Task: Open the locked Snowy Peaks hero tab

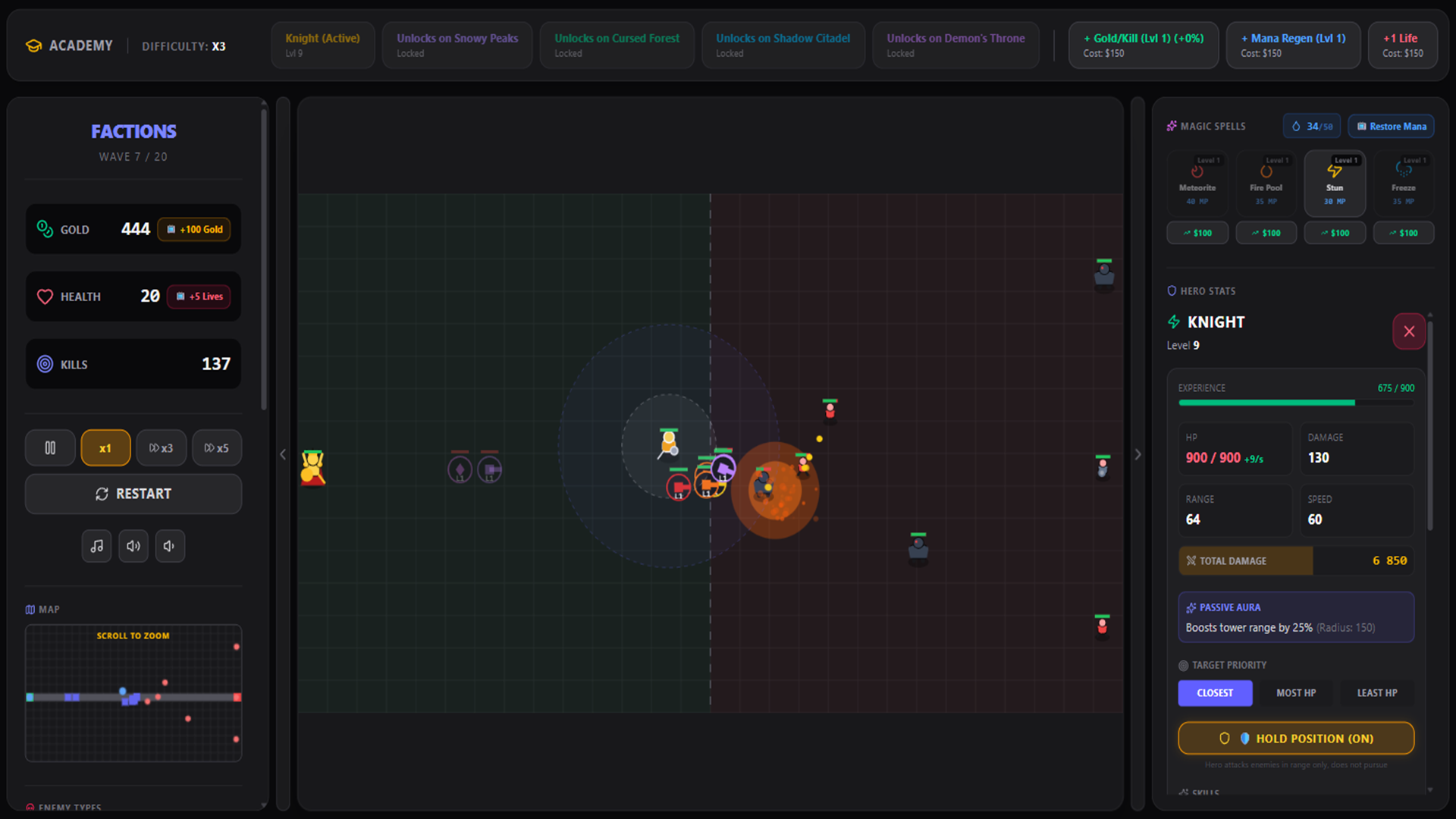Action: (x=457, y=45)
